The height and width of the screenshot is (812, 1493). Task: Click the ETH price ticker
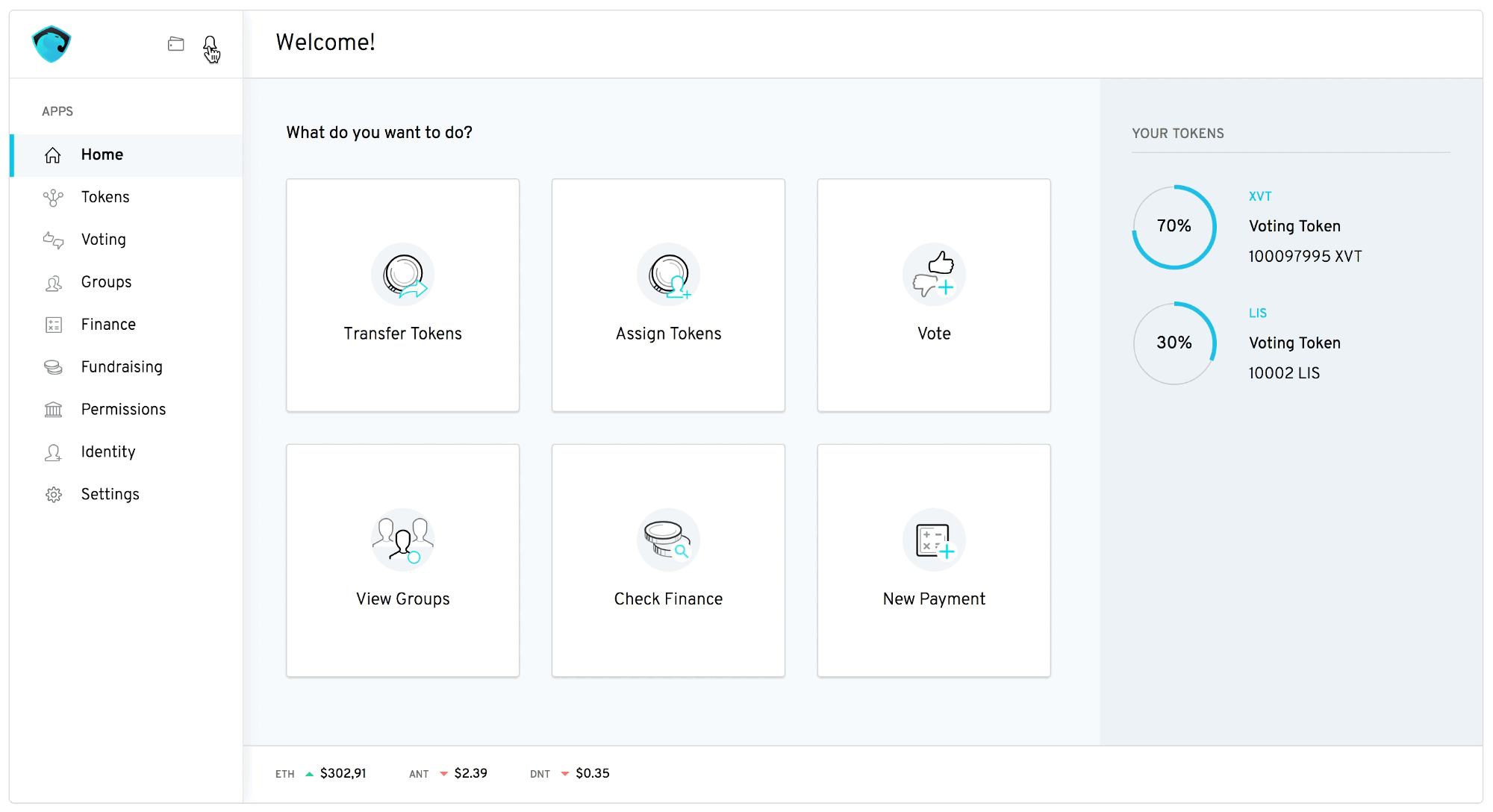(321, 774)
